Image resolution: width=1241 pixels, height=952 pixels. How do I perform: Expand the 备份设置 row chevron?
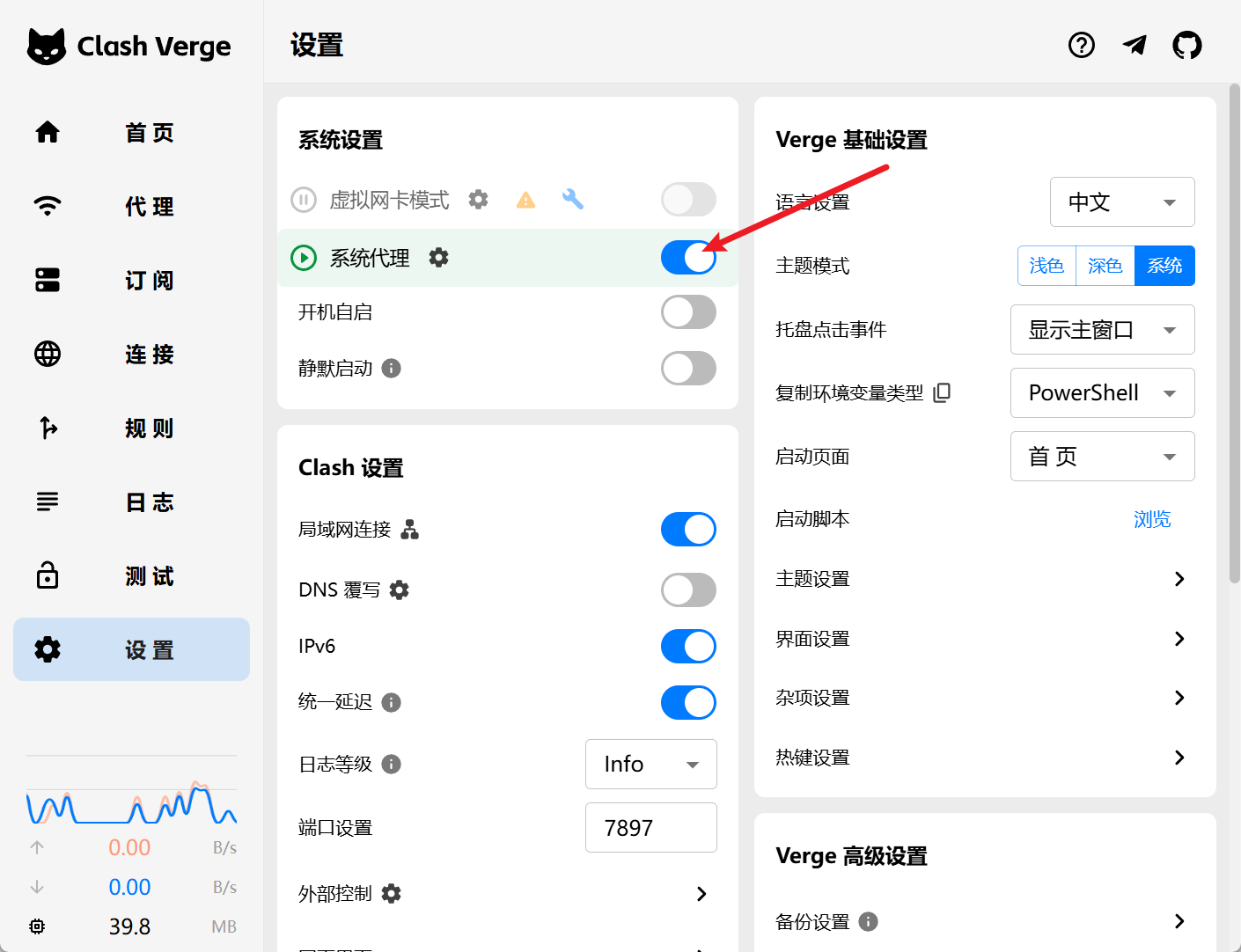point(1179,921)
